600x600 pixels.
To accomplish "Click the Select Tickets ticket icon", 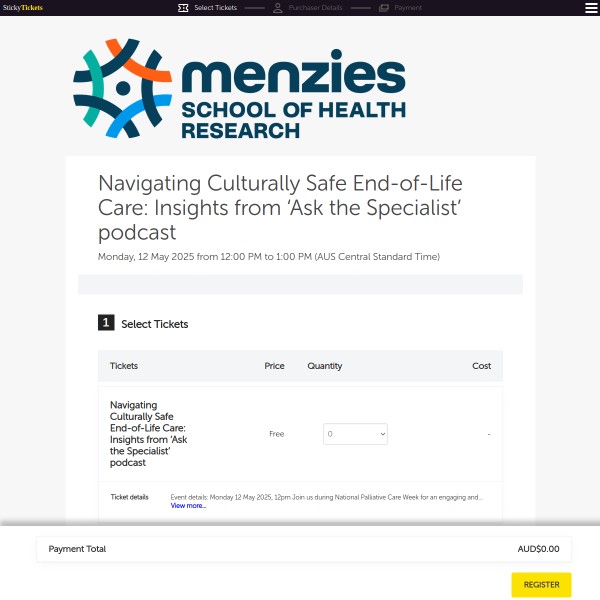I will [x=183, y=8].
